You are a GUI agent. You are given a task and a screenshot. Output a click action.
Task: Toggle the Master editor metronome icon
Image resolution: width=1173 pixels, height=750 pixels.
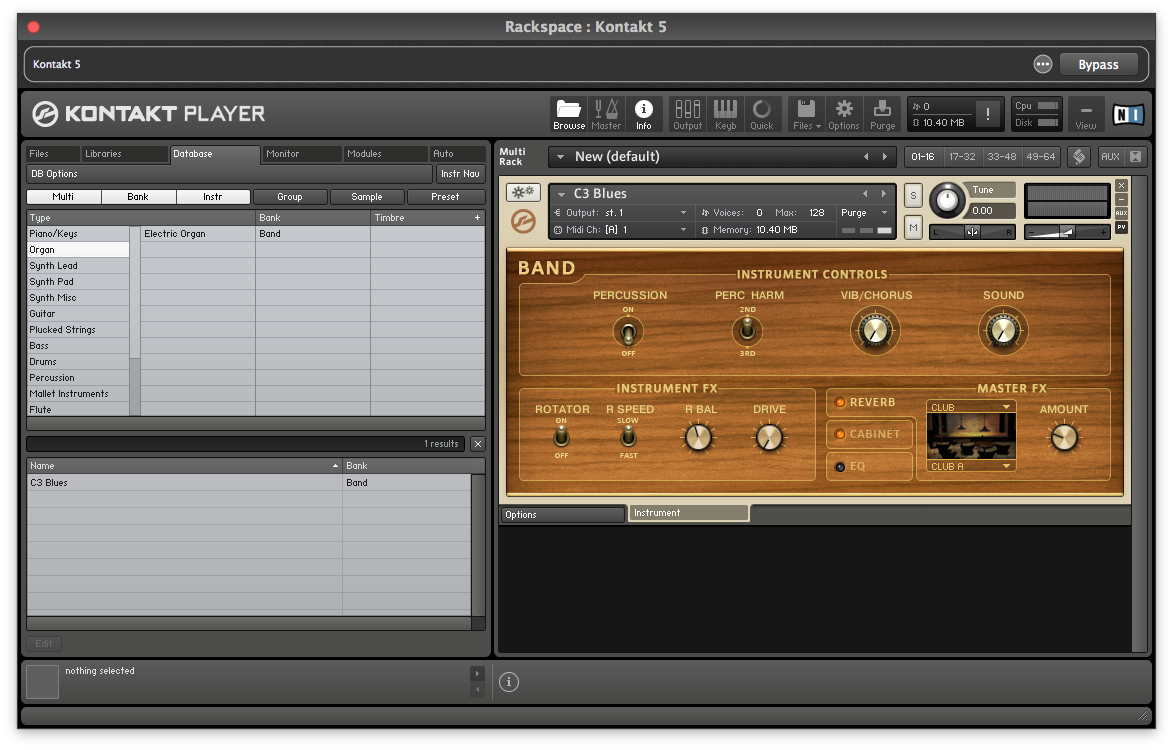[606, 114]
